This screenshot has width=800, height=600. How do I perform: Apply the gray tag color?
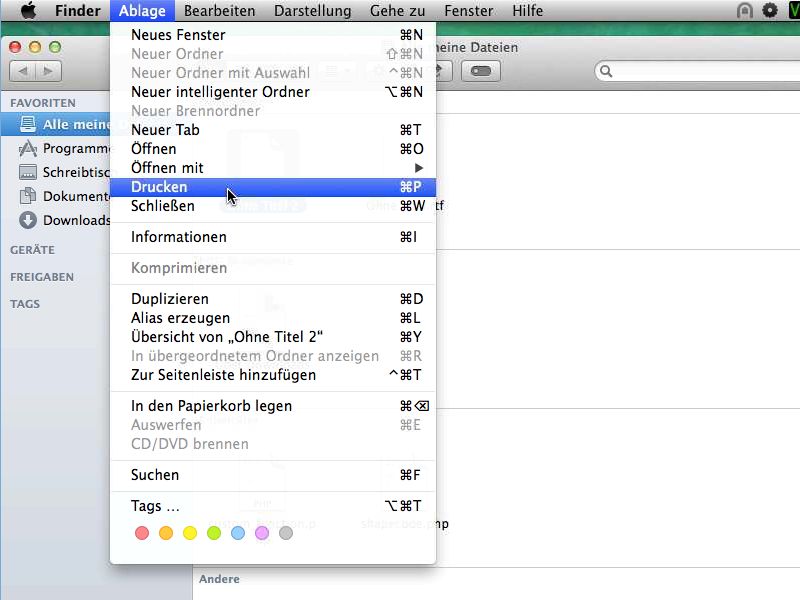coord(286,534)
